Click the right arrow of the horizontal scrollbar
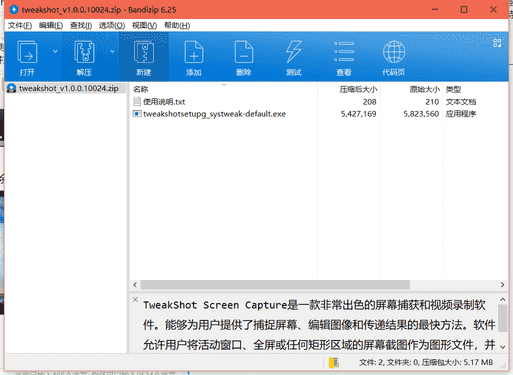Viewport: 513px width, 375px height. click(x=502, y=285)
